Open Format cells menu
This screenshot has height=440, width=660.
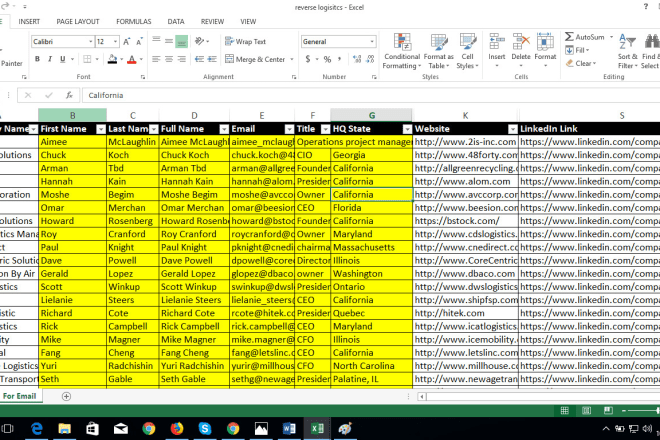pyautogui.click(x=545, y=51)
